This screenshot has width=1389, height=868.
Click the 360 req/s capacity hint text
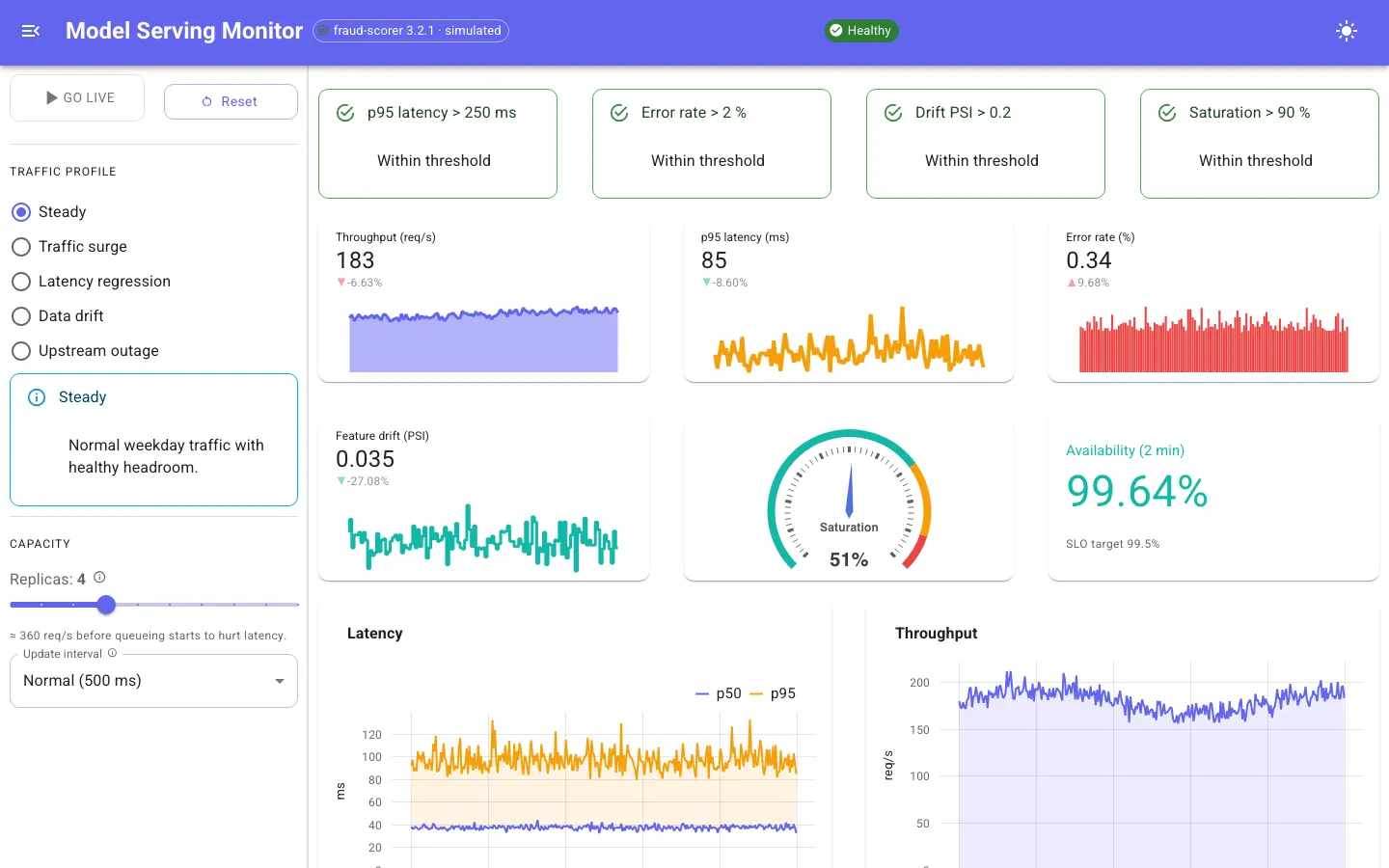pos(148,636)
